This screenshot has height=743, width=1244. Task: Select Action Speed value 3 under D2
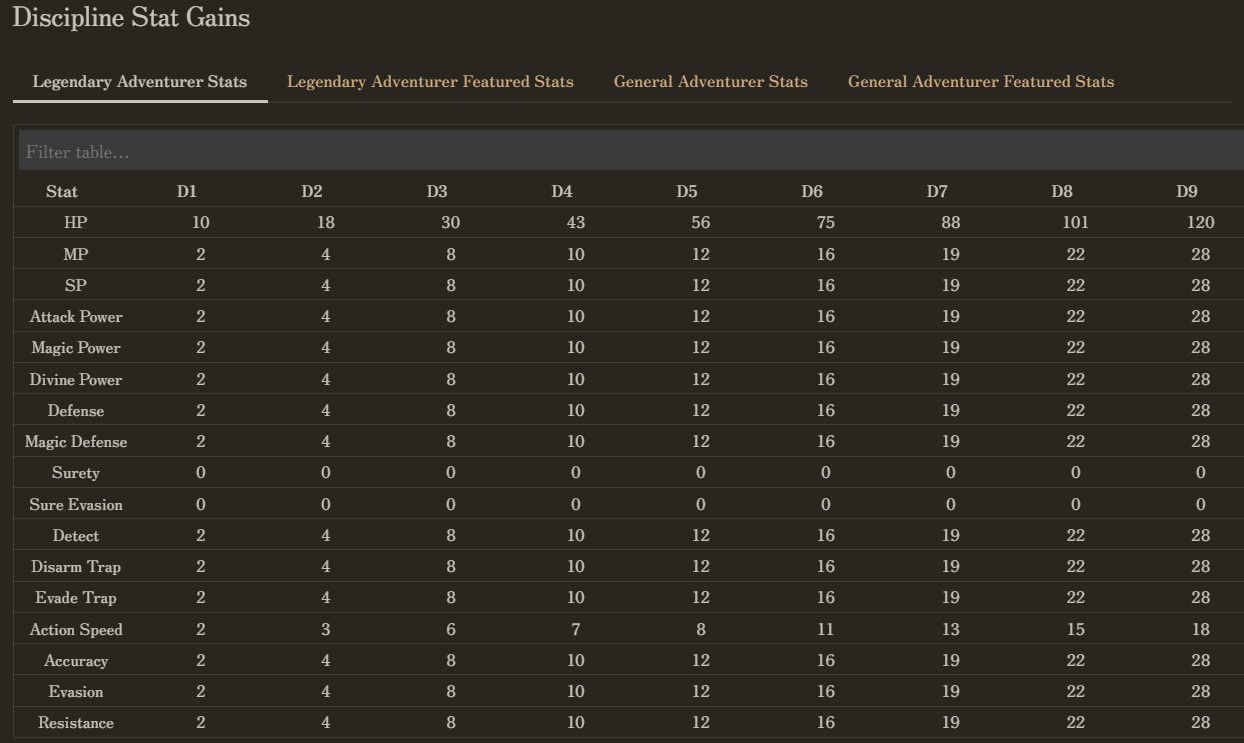tap(326, 630)
